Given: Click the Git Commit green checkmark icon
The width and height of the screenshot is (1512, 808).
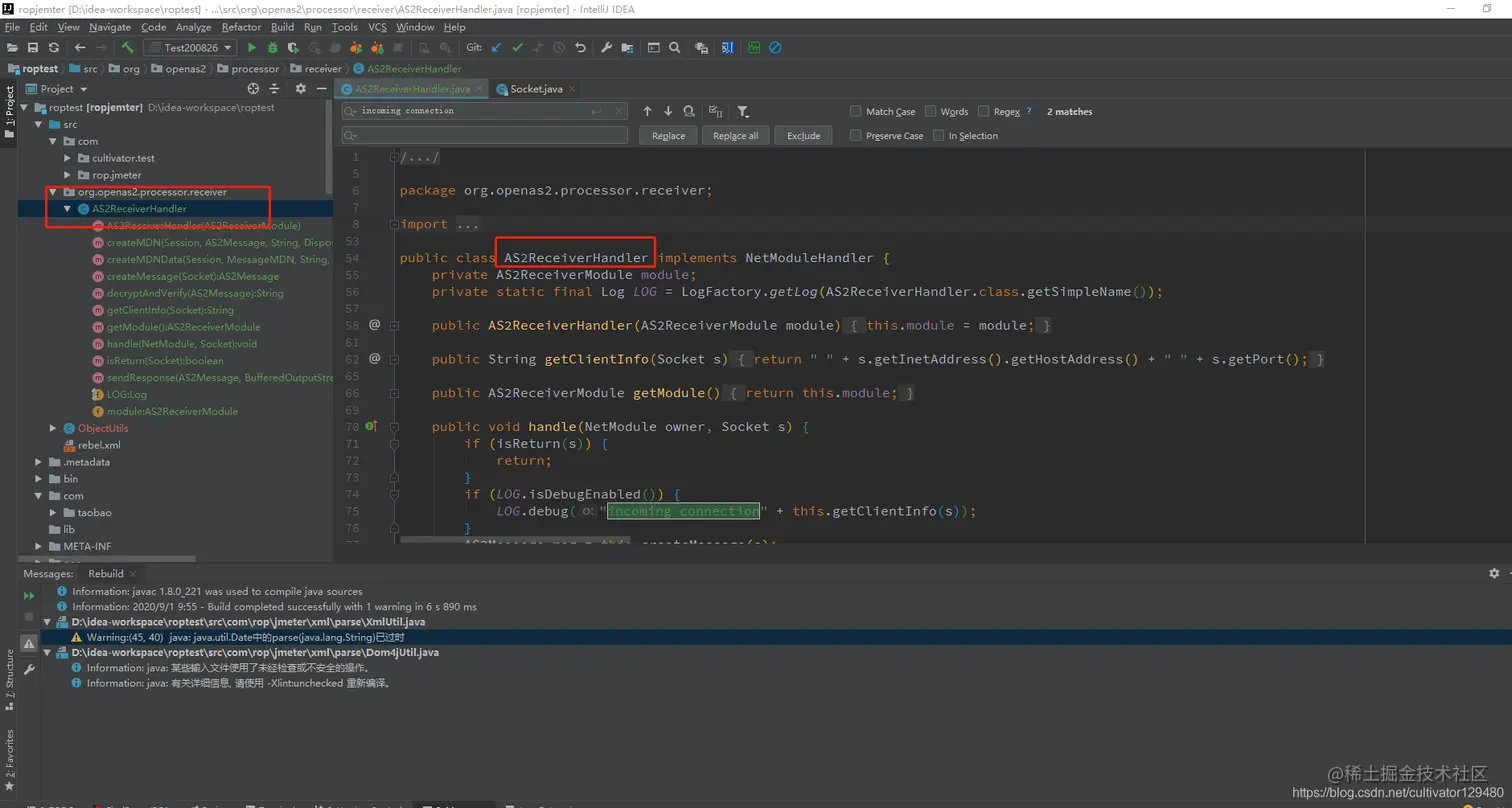Looking at the screenshot, I should coord(517,47).
